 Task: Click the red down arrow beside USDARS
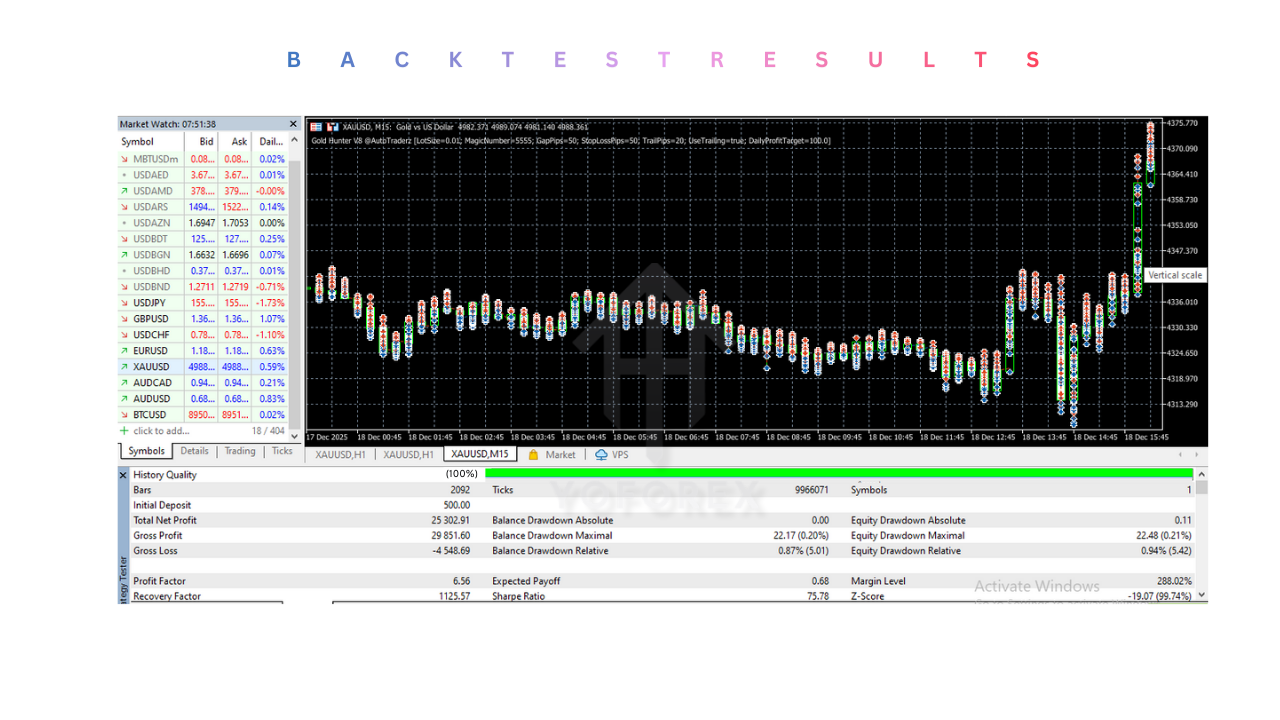(x=124, y=207)
